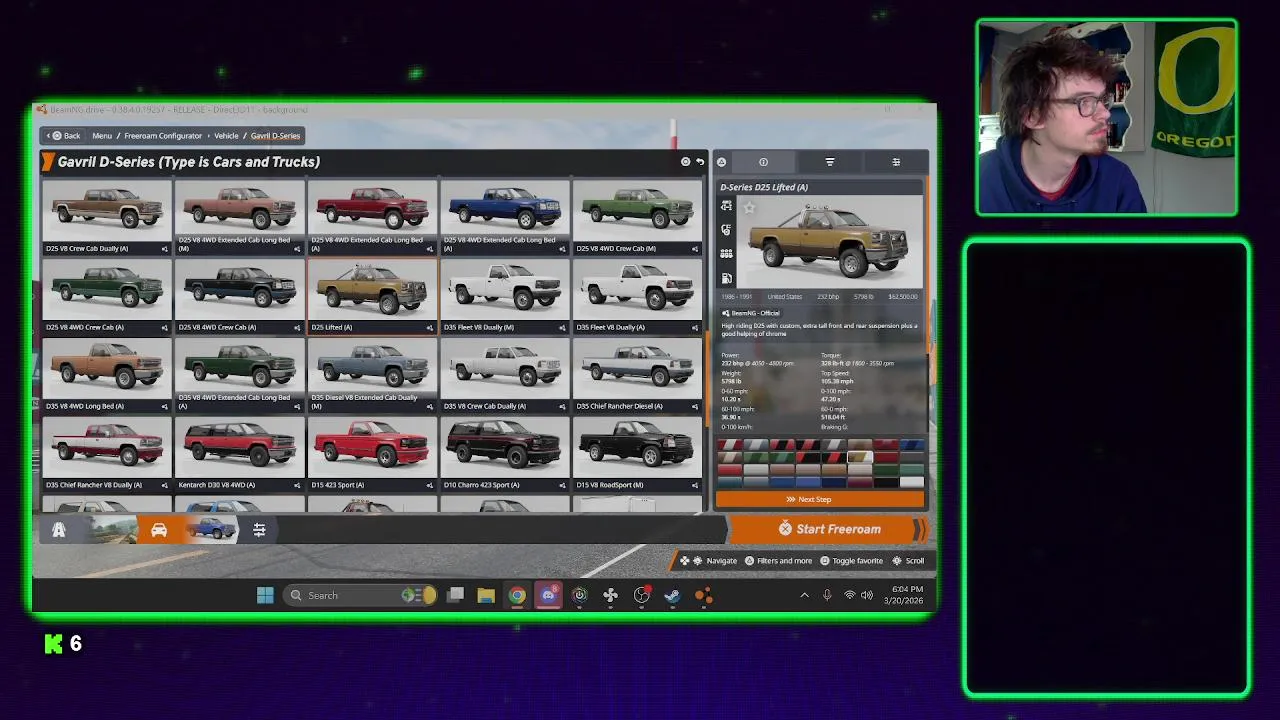Click the transmission icon in details sidebar
The image size is (1280, 720).
coord(726,230)
